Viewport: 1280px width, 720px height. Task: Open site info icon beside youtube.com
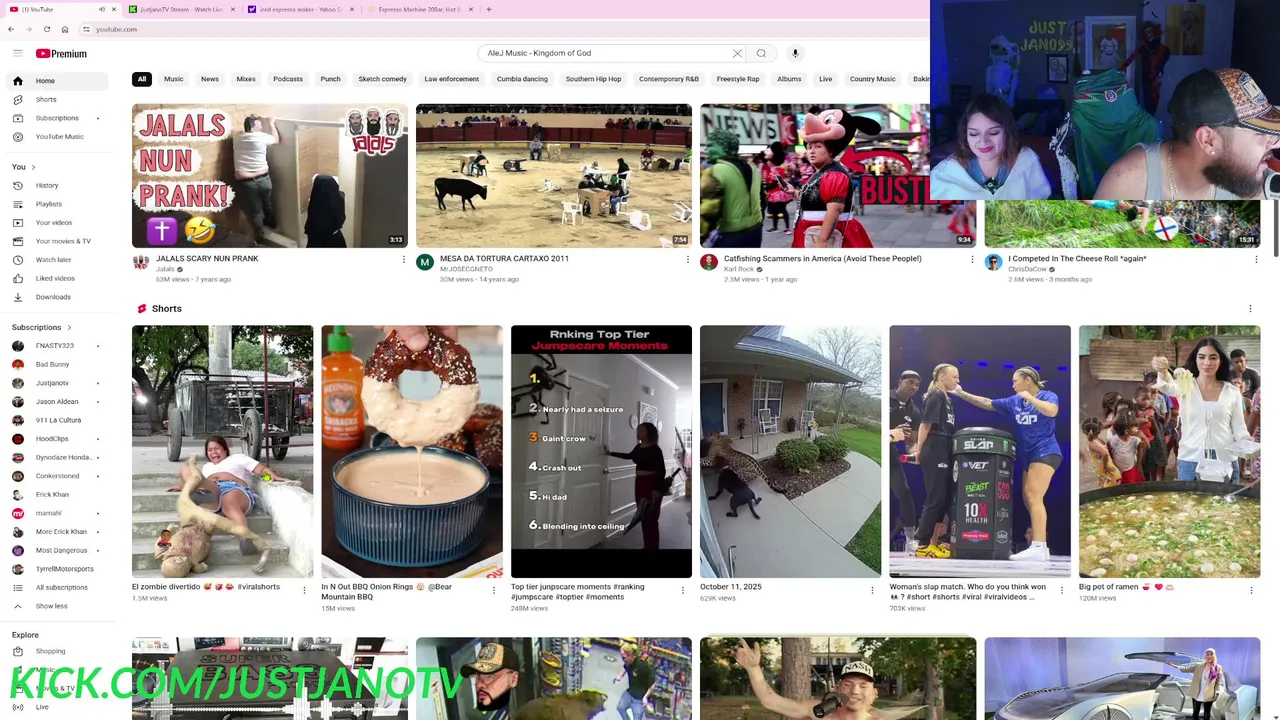(x=87, y=29)
